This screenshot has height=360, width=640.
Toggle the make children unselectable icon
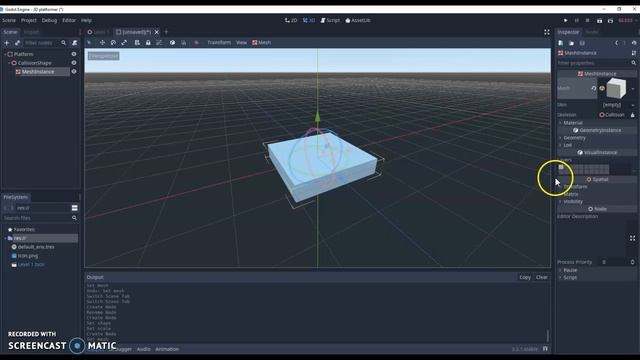159,42
